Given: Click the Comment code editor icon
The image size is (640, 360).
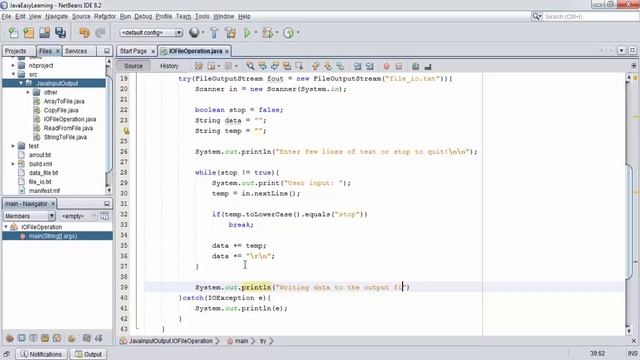Looking at the screenshot, I should tap(415, 66).
